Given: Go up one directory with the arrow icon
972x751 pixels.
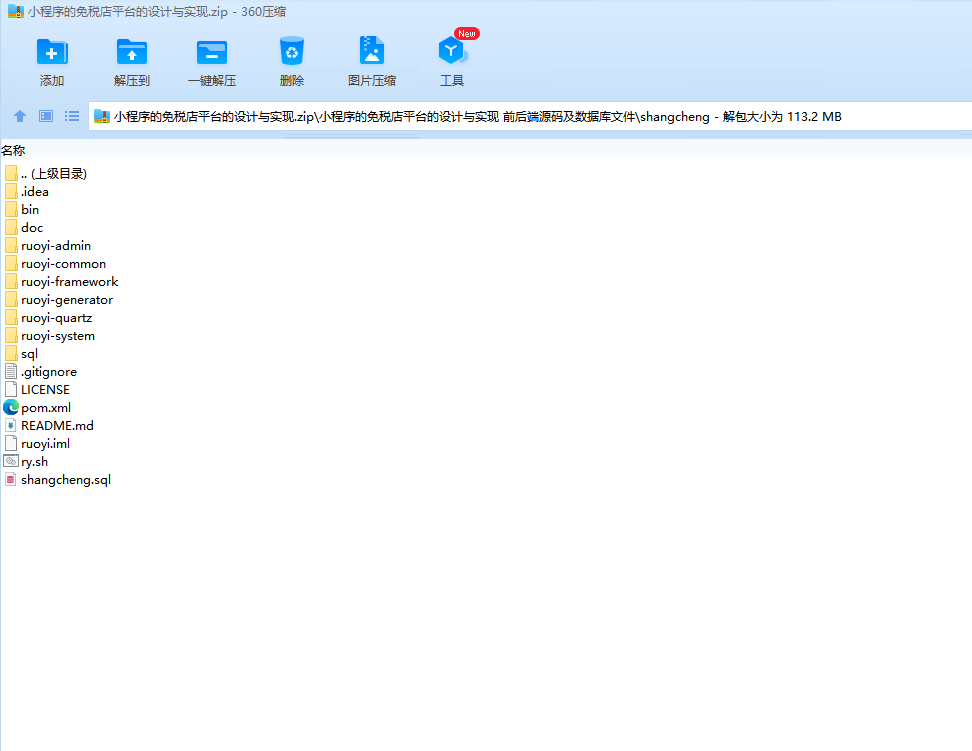Looking at the screenshot, I should (20, 116).
